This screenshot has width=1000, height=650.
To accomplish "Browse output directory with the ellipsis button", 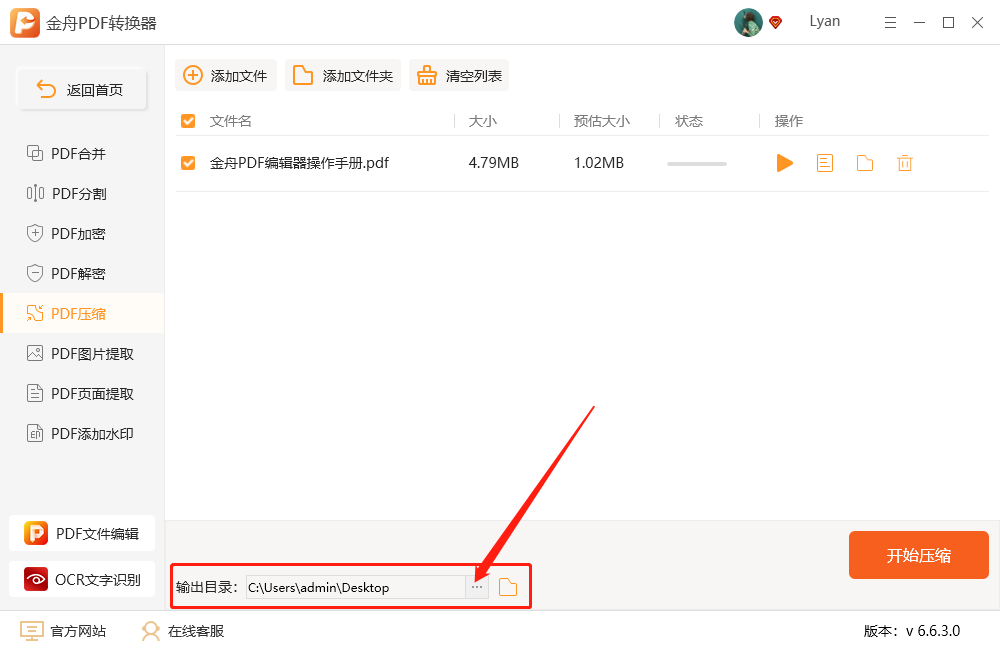I will [x=477, y=587].
